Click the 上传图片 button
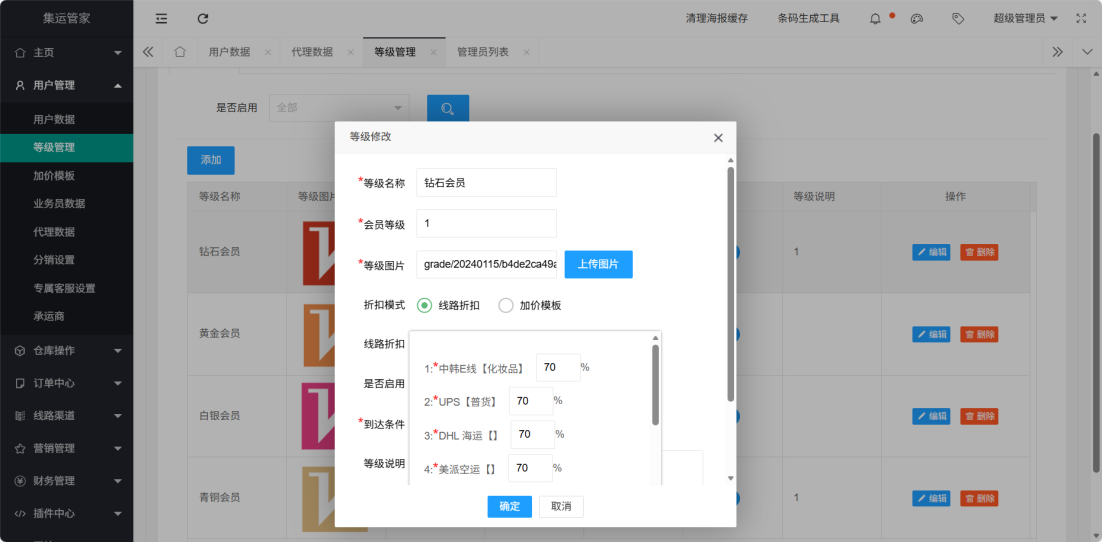This screenshot has width=1102, height=542. [599, 264]
